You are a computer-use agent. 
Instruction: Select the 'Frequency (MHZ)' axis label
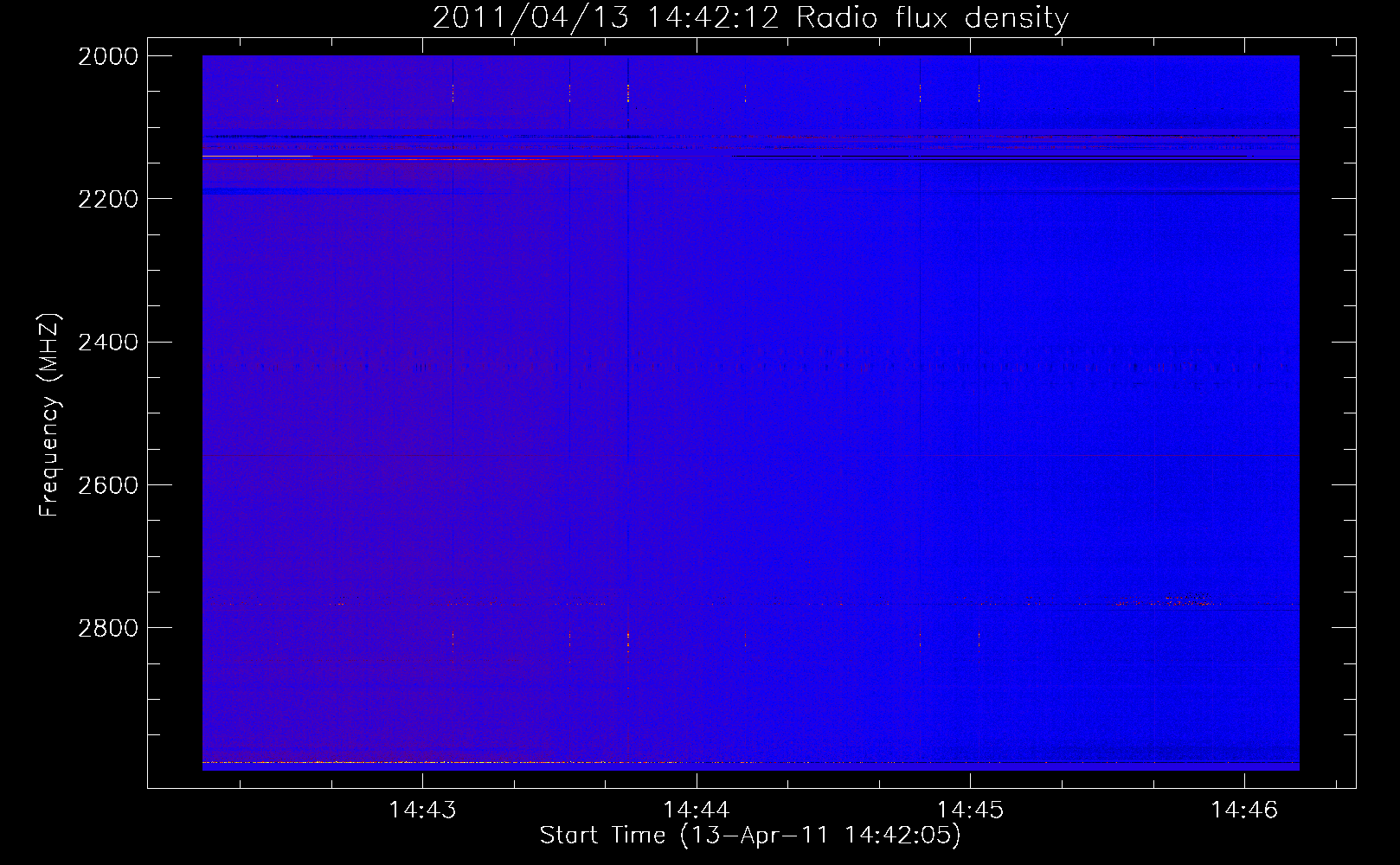click(49, 415)
